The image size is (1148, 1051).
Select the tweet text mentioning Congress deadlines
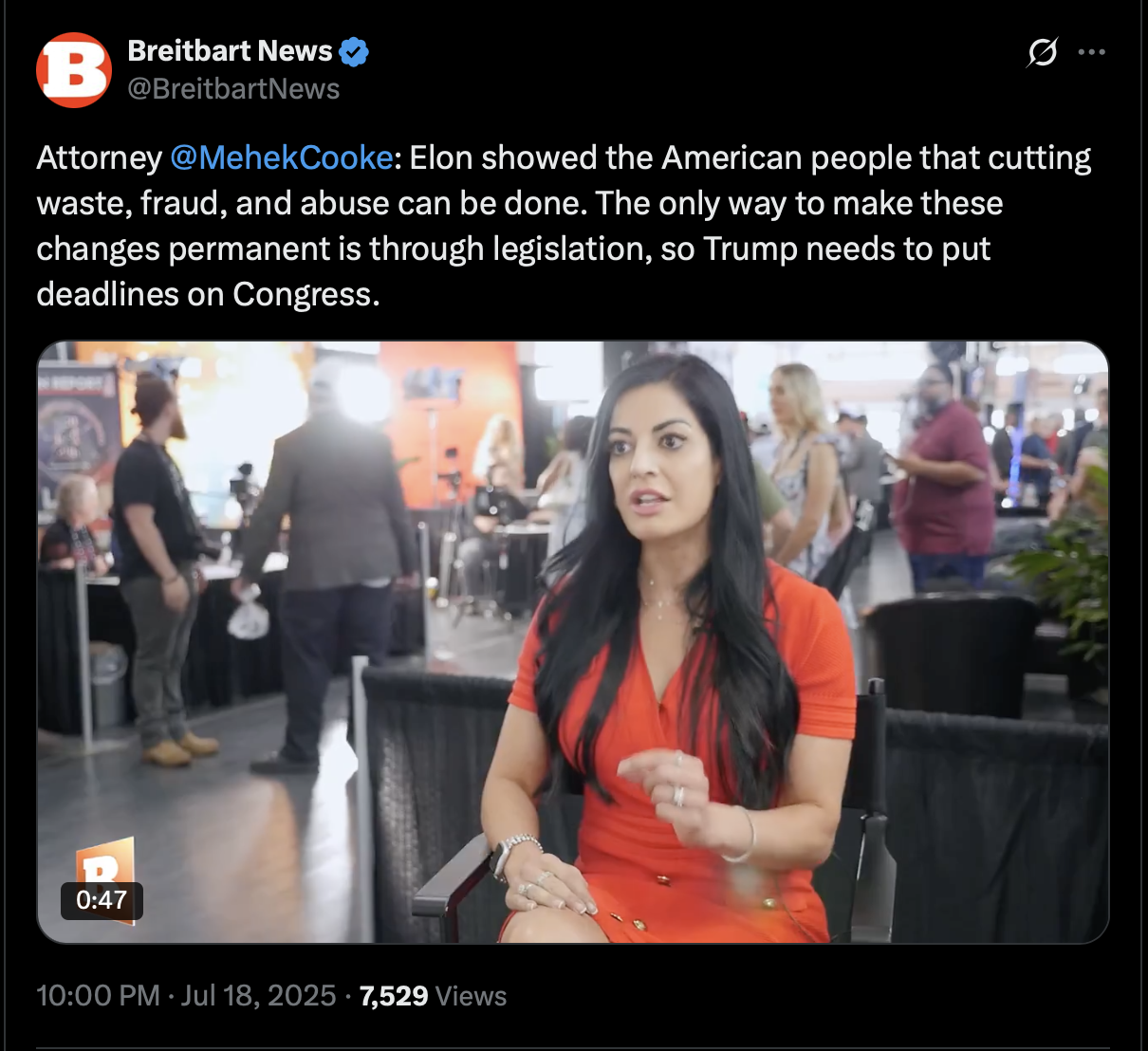pos(564,226)
